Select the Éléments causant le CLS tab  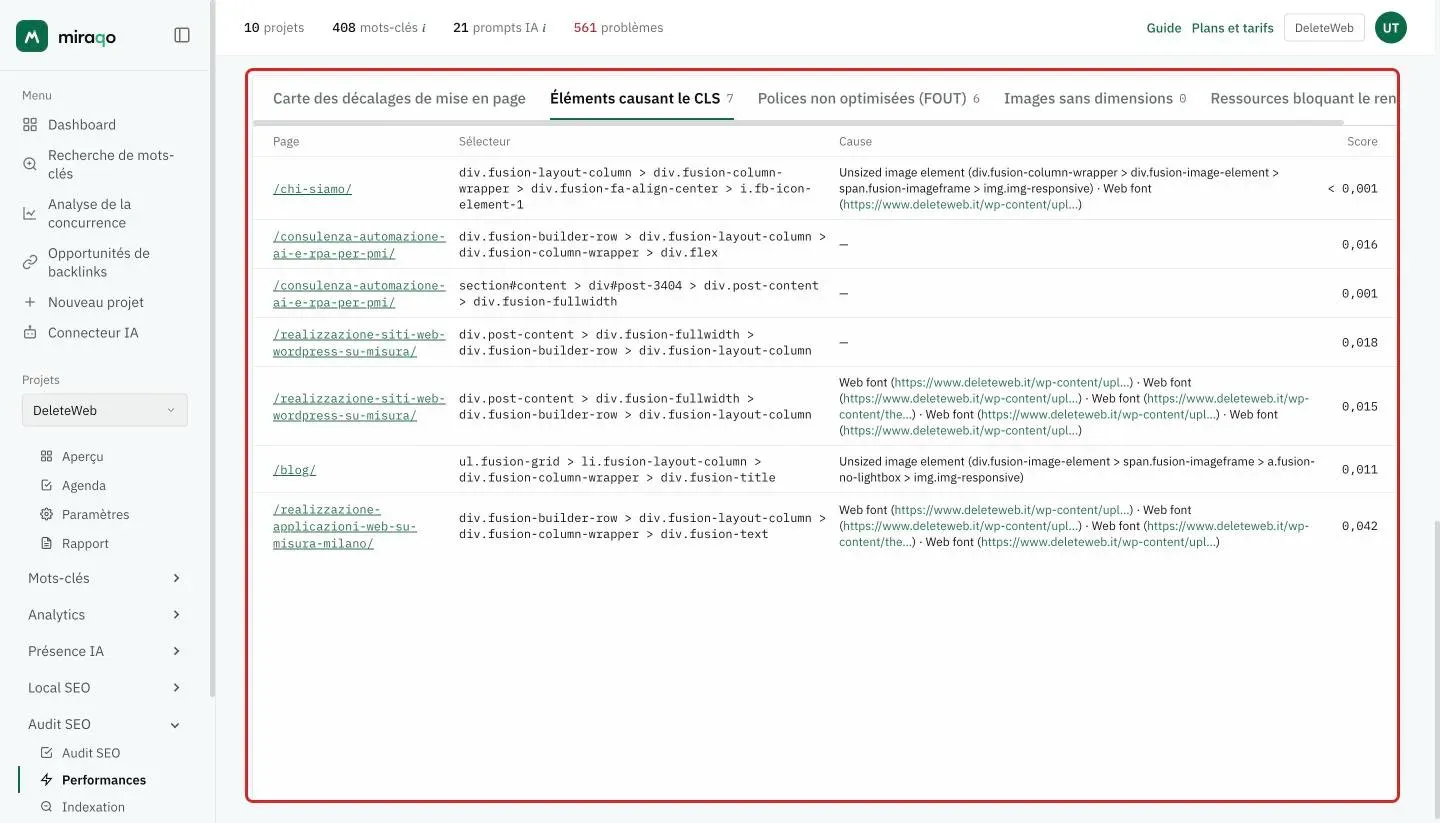[x=642, y=98]
